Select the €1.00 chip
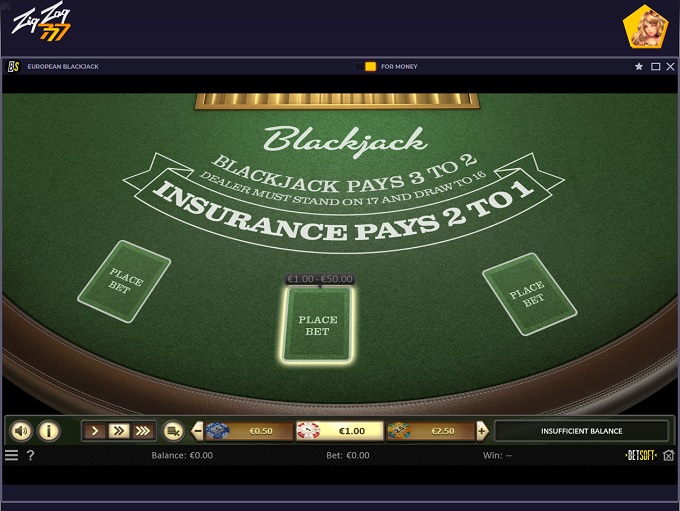This screenshot has width=680, height=511. point(340,431)
